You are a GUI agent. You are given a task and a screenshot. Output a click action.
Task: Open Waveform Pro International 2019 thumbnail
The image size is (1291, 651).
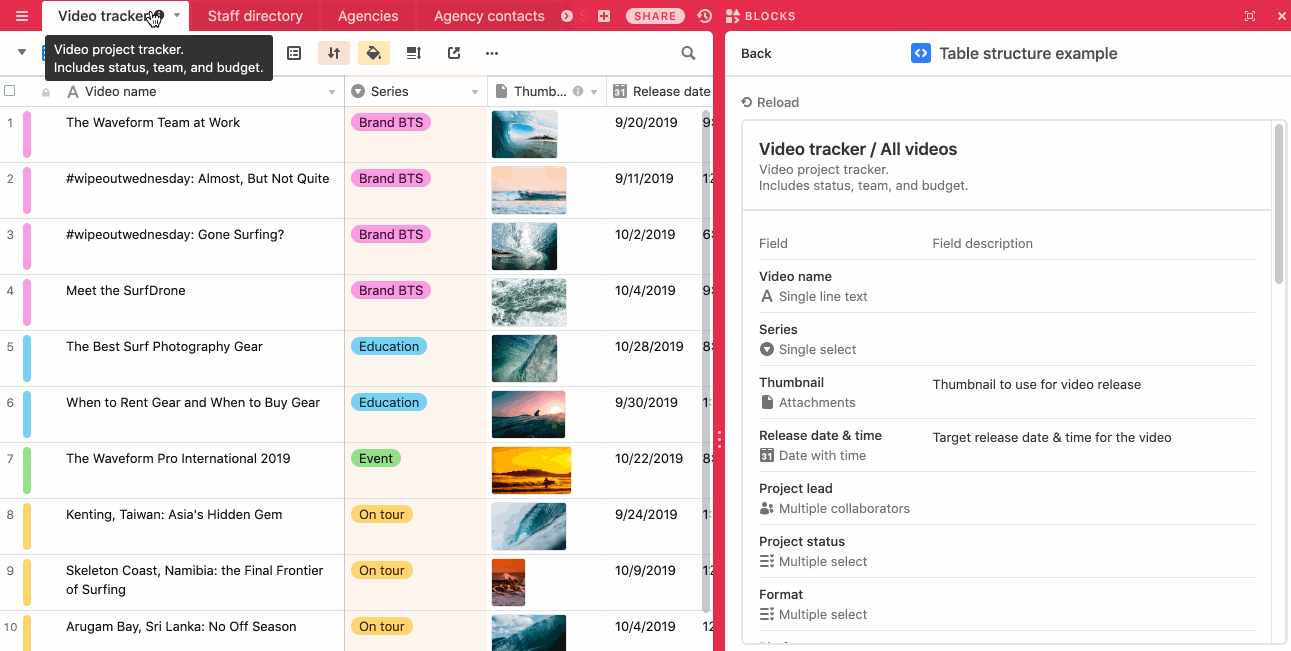point(531,470)
